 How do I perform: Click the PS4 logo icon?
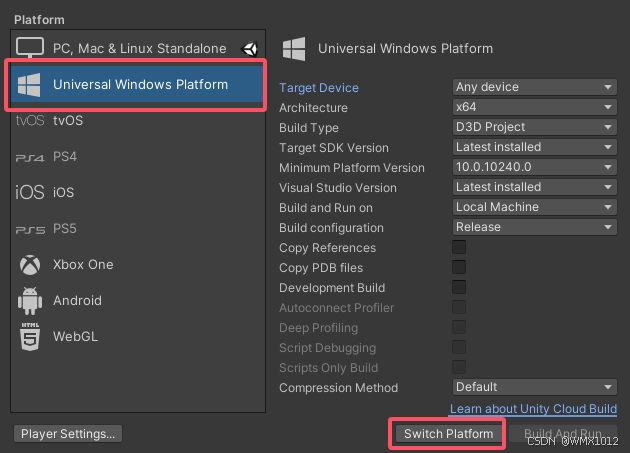(x=30, y=158)
